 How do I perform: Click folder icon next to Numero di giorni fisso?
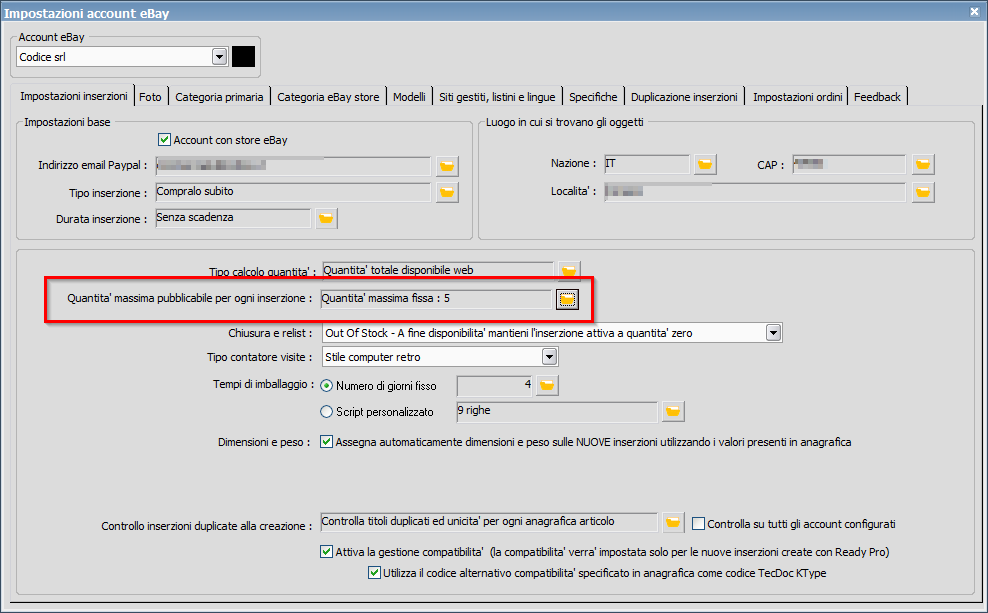547,385
